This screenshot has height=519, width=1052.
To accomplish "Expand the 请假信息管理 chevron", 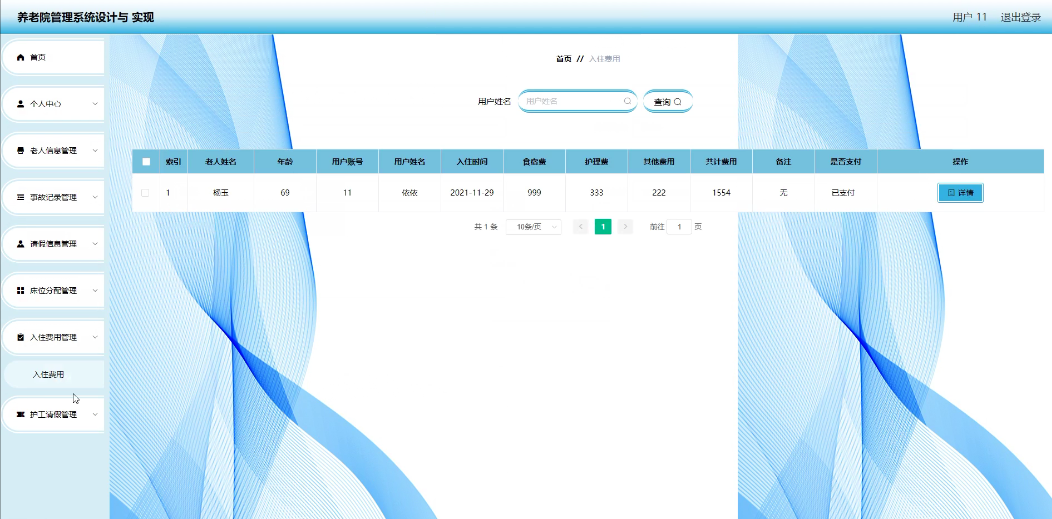I will 95,244.
